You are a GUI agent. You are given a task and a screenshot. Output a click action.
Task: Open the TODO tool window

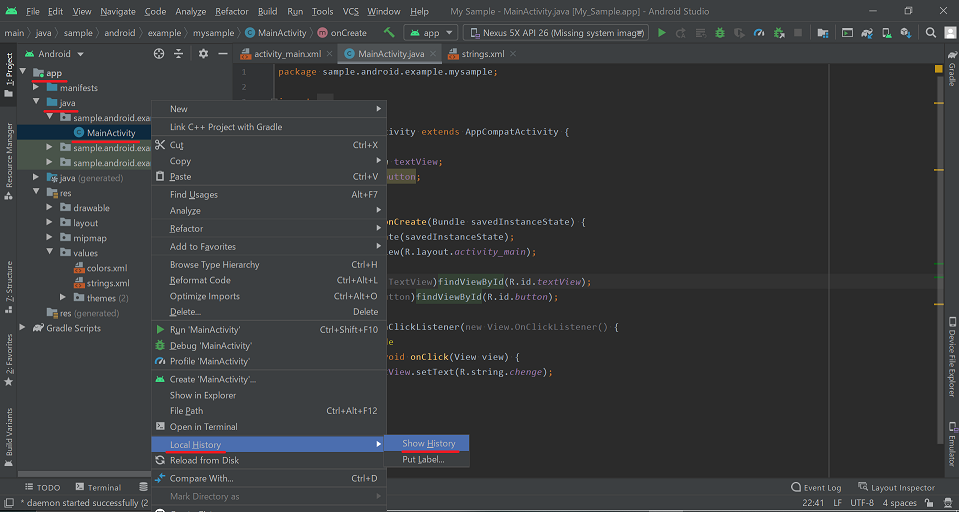[x=42, y=488]
